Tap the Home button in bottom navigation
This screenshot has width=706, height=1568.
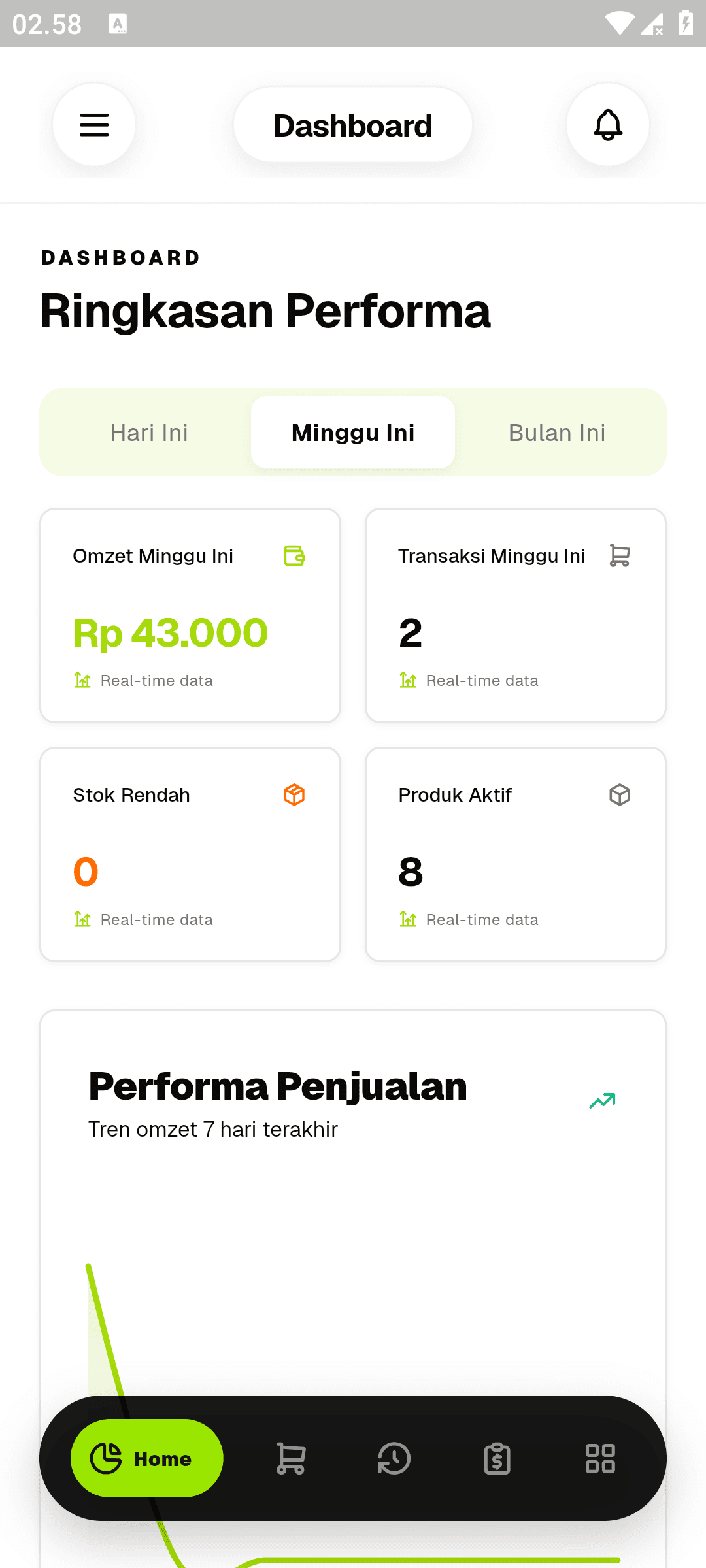click(147, 1458)
